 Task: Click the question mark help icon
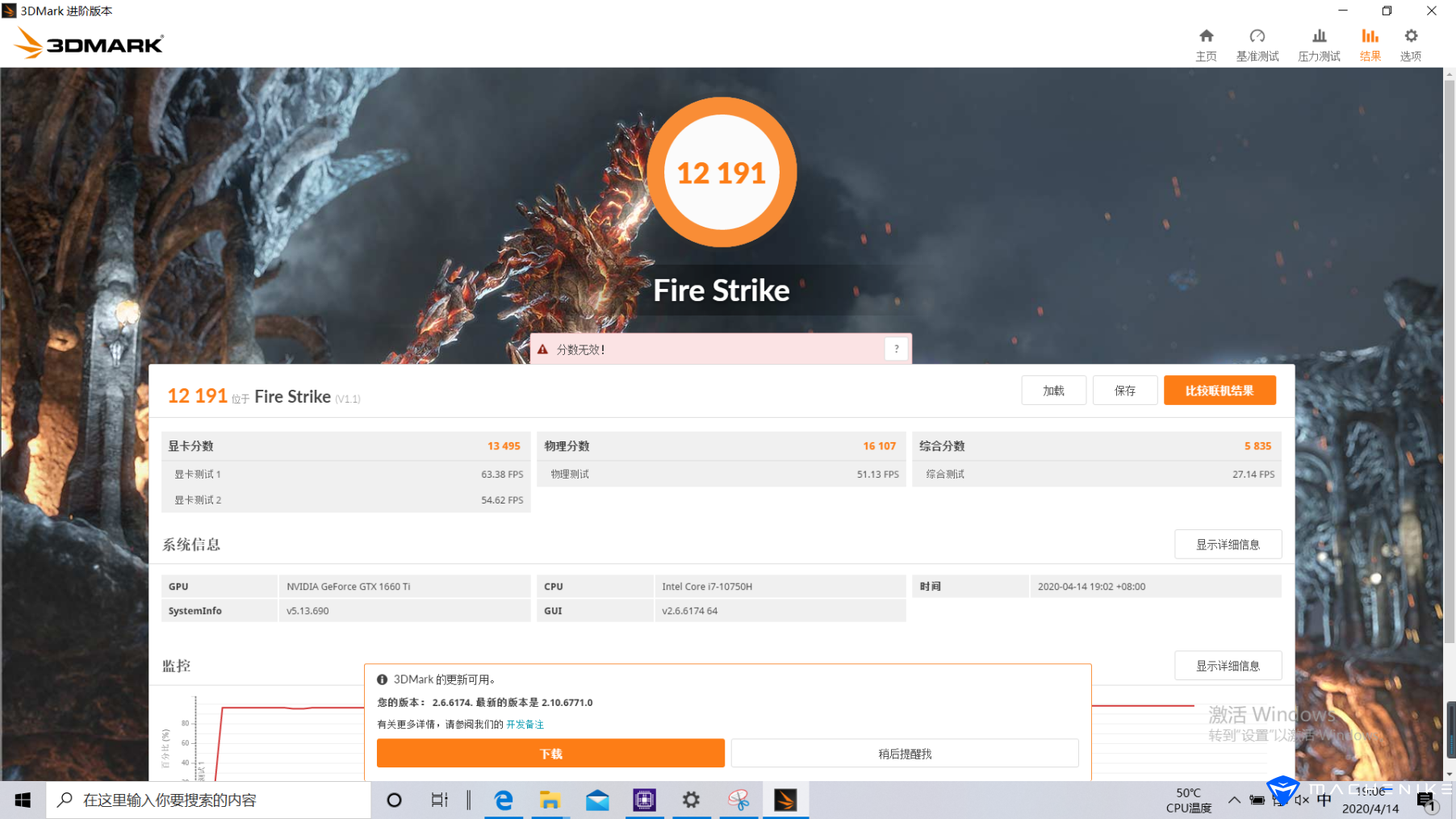click(896, 349)
